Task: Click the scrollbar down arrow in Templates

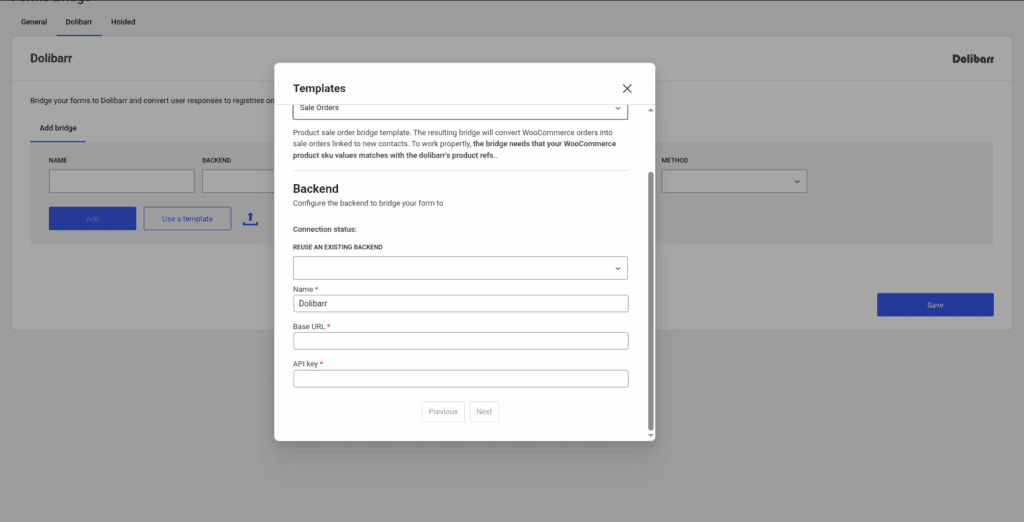Action: pos(650,434)
